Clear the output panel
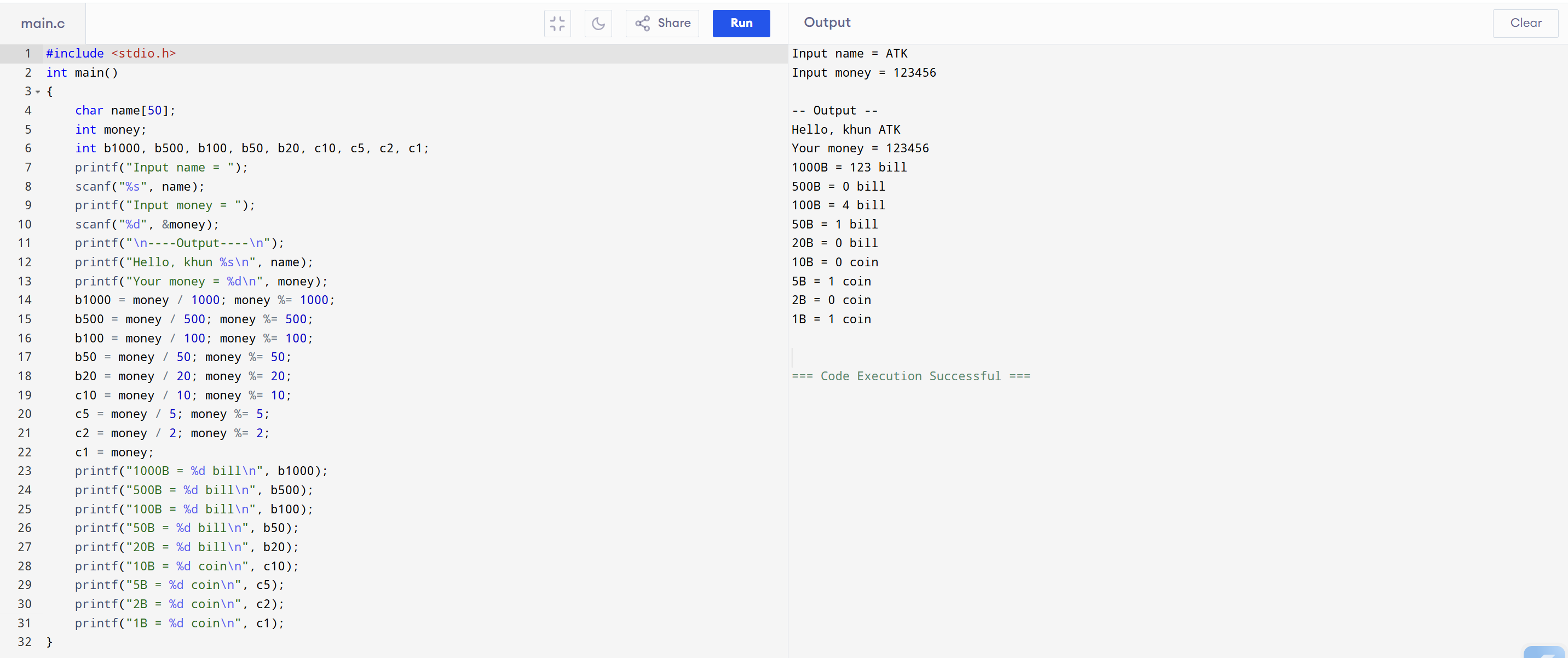The image size is (1568, 658). (1525, 23)
